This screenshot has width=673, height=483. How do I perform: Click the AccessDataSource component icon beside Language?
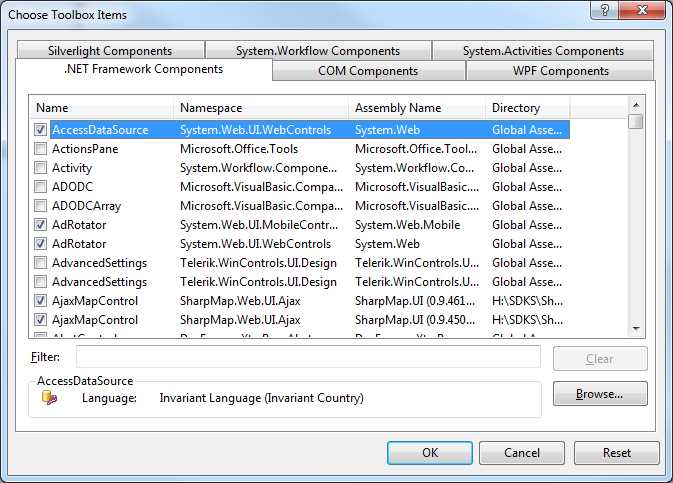click(49, 398)
